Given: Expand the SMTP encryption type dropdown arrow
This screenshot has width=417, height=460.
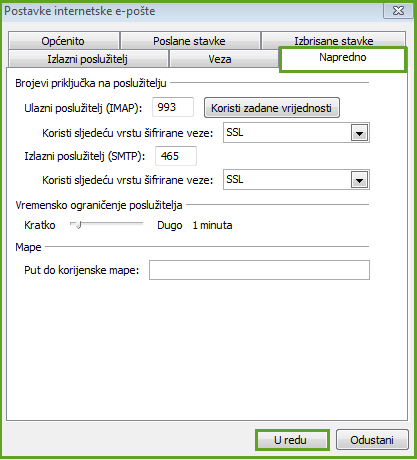Looking at the screenshot, I should point(359,180).
